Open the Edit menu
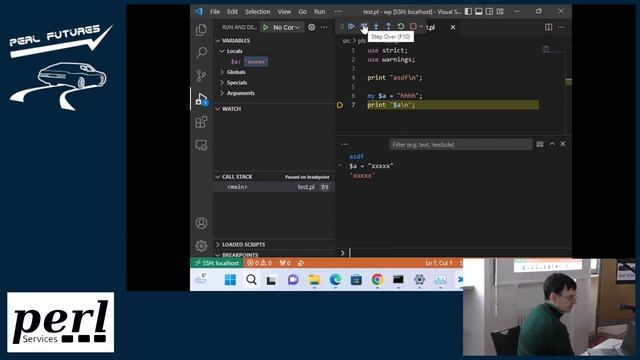Screen dimensions: 640x360 click(x=233, y=11)
